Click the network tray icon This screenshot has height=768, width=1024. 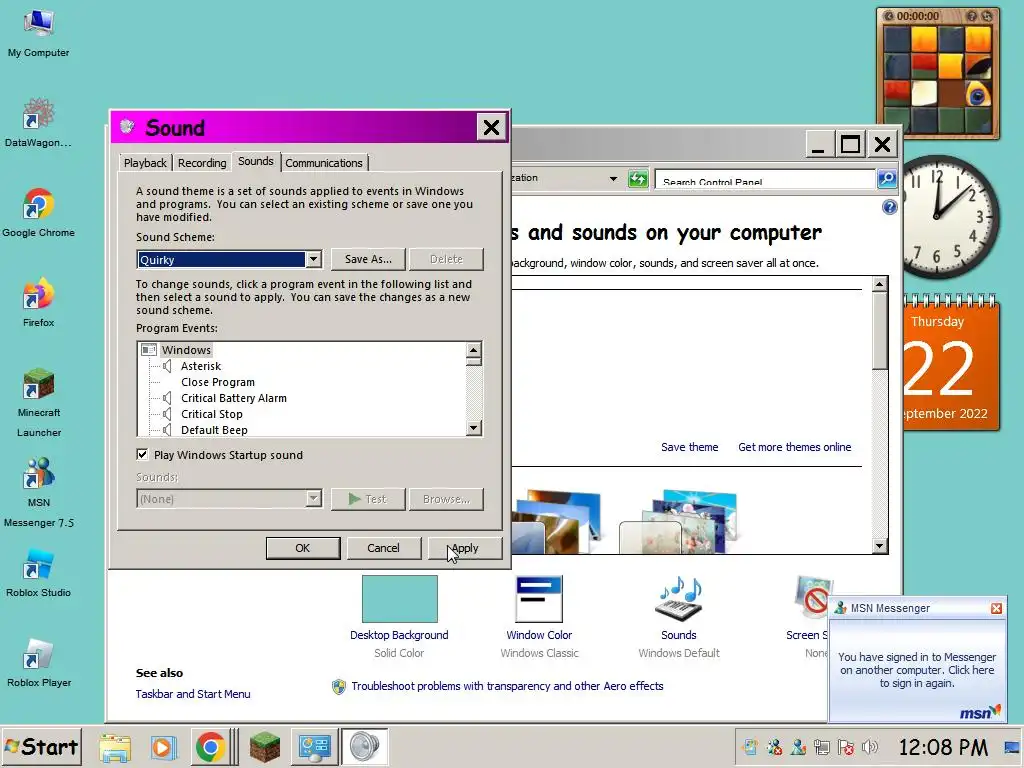point(822,747)
